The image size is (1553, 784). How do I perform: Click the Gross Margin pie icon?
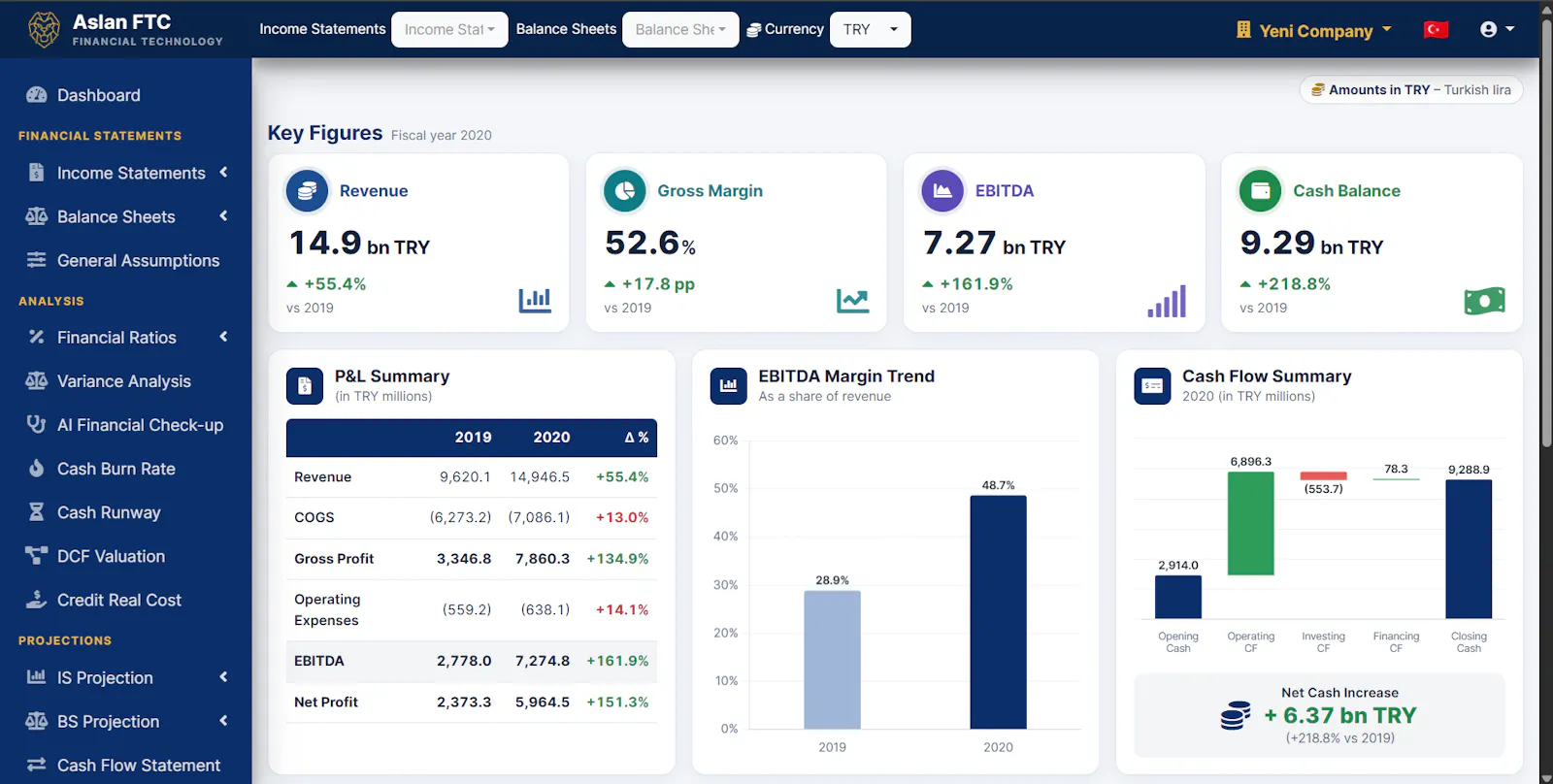625,191
